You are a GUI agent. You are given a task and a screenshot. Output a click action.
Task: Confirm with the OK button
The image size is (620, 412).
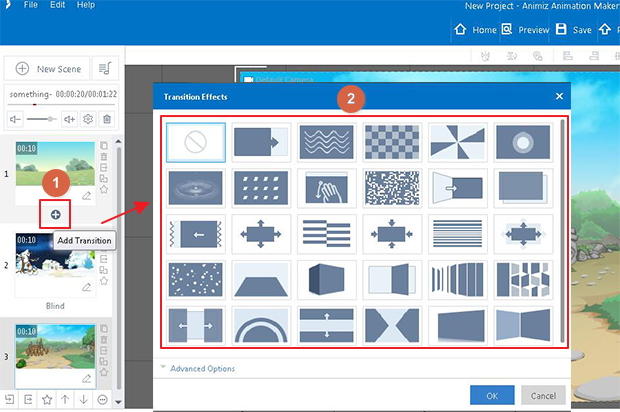click(x=492, y=395)
